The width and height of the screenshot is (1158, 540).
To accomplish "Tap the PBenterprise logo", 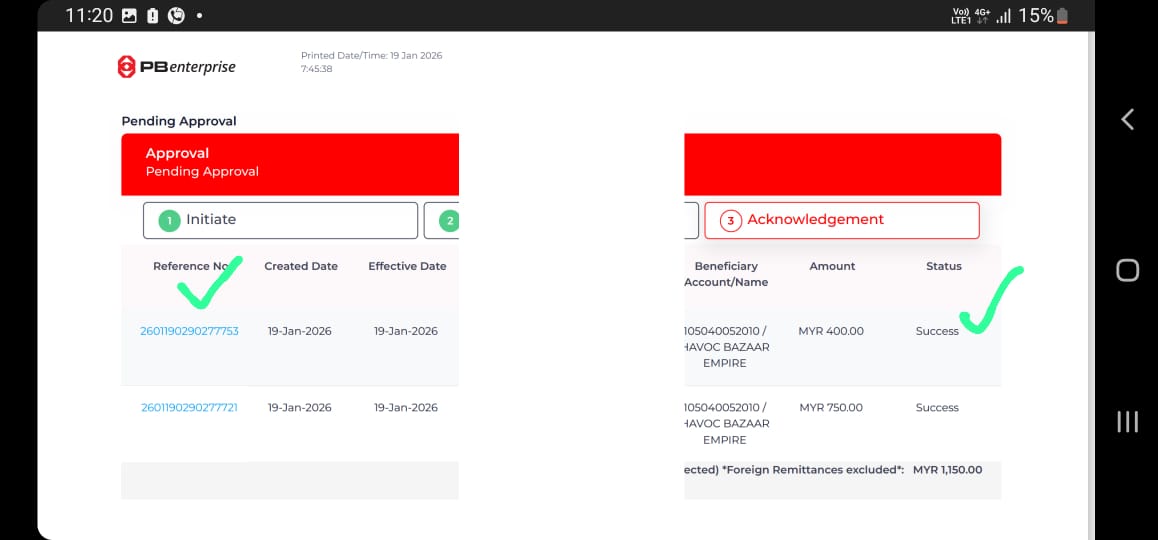I will tap(176, 67).
